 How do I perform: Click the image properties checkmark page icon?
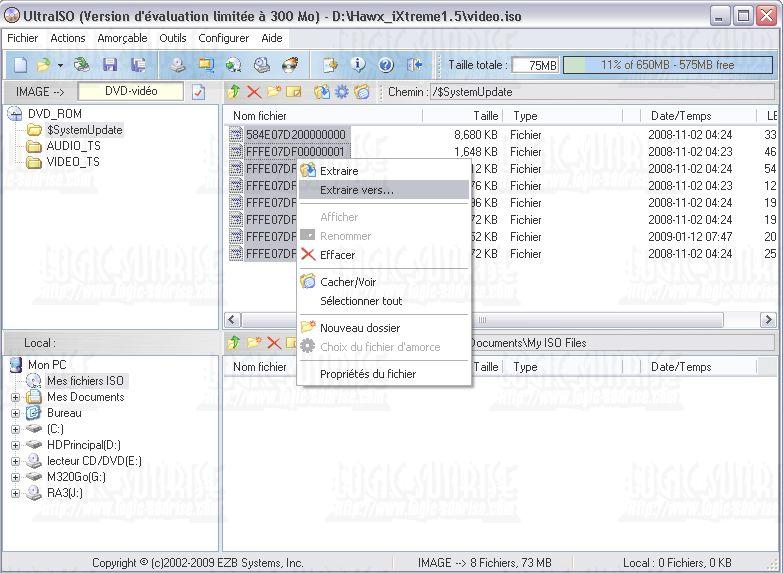tap(198, 92)
